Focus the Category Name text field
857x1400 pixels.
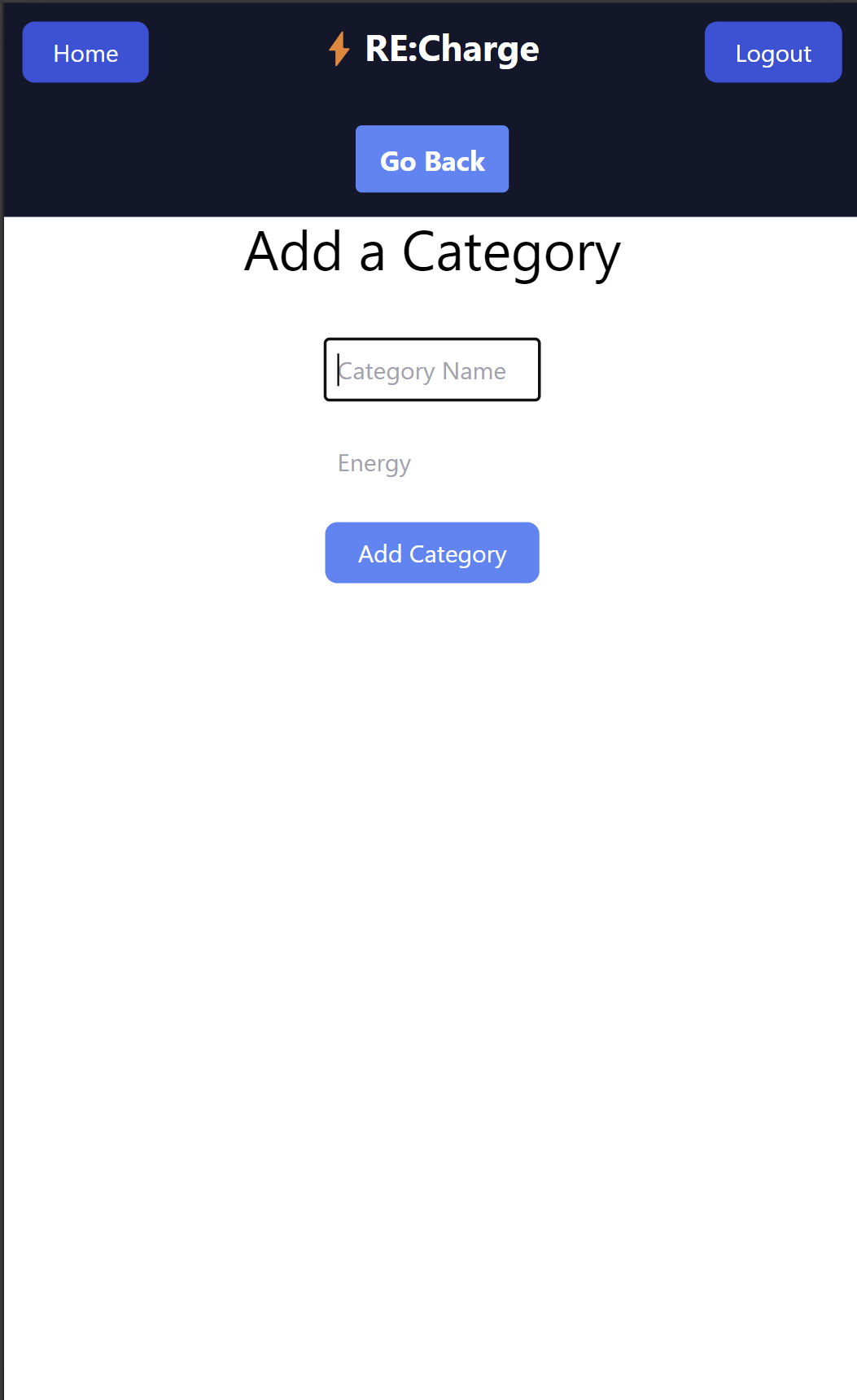tap(432, 370)
